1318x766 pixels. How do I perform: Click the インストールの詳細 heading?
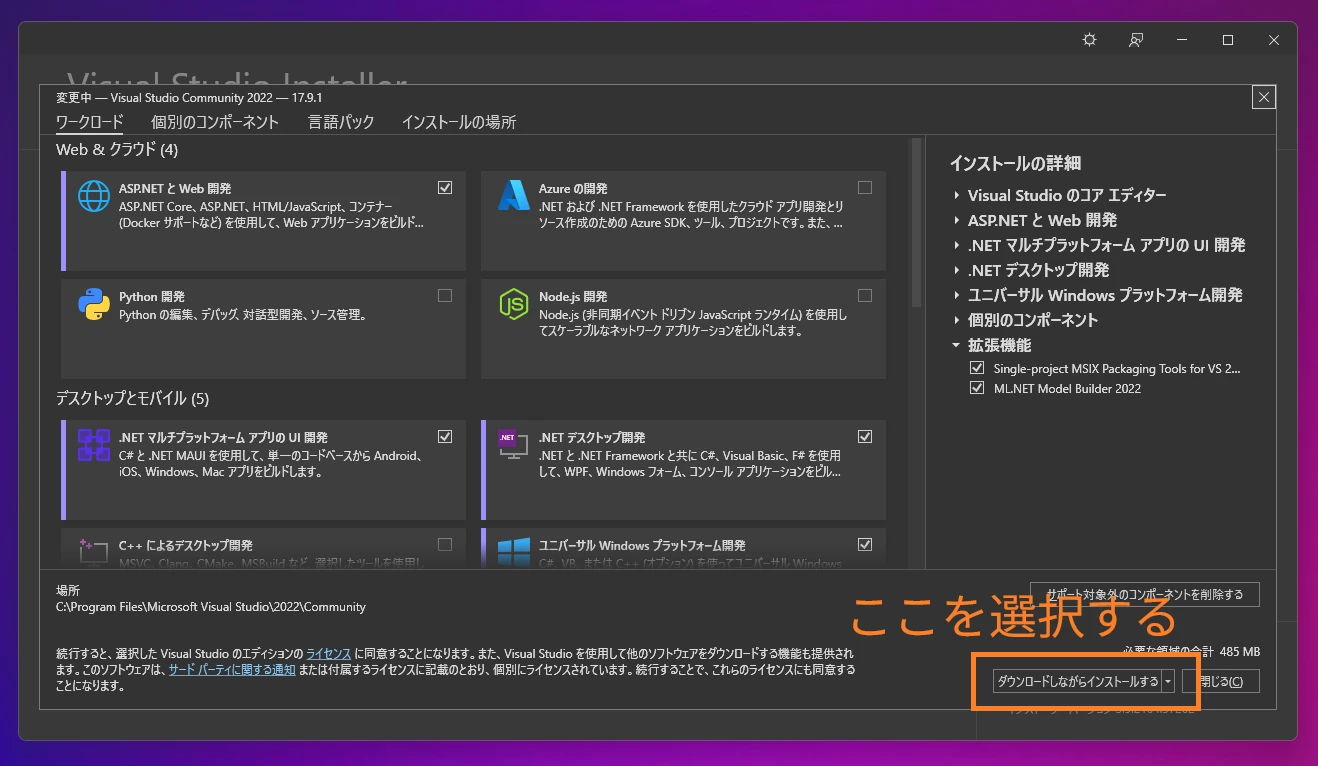coord(1015,163)
